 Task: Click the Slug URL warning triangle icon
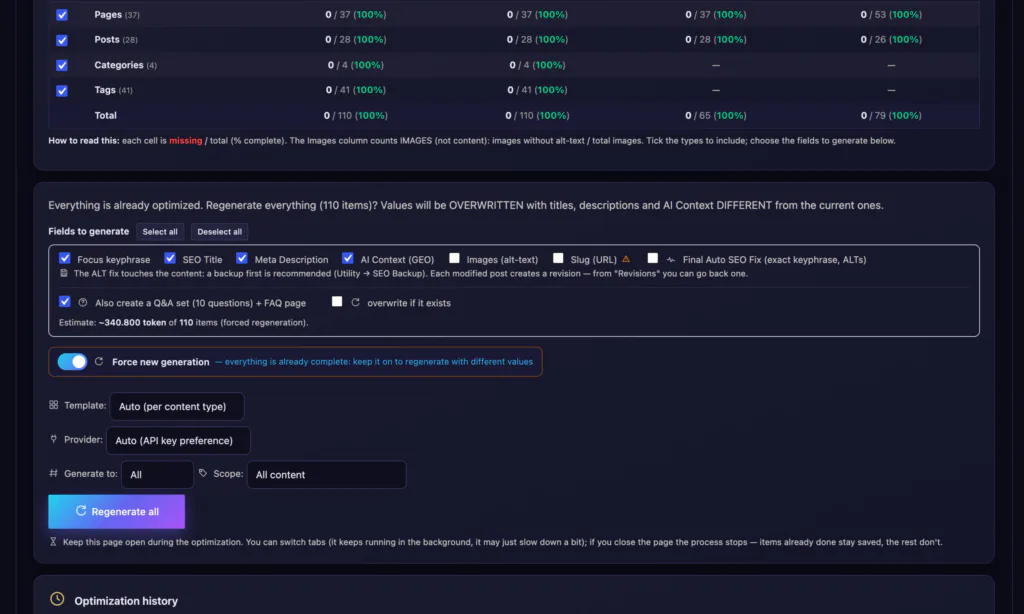(x=626, y=259)
